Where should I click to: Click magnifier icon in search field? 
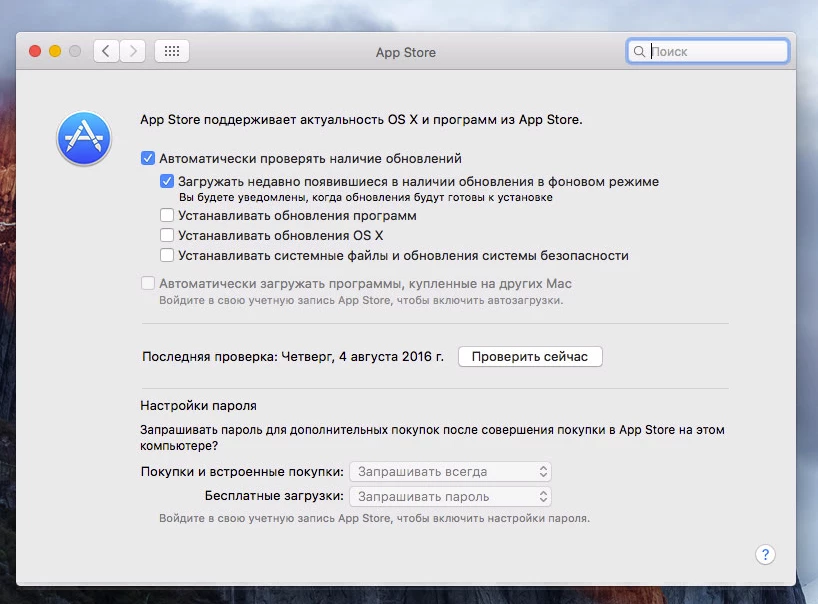point(639,52)
